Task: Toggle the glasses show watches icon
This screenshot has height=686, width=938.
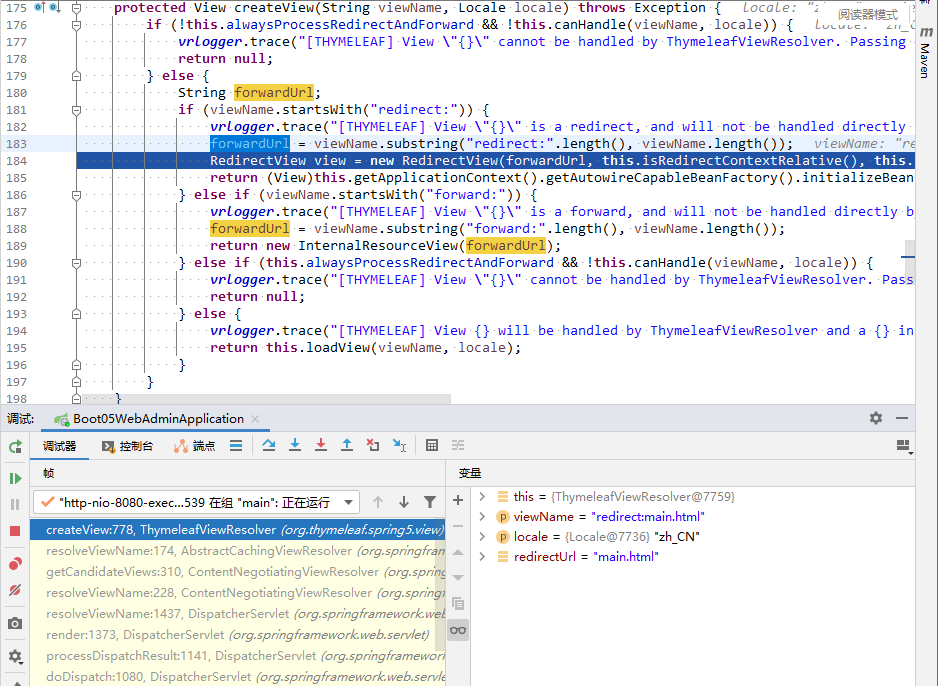Action: click(x=458, y=630)
